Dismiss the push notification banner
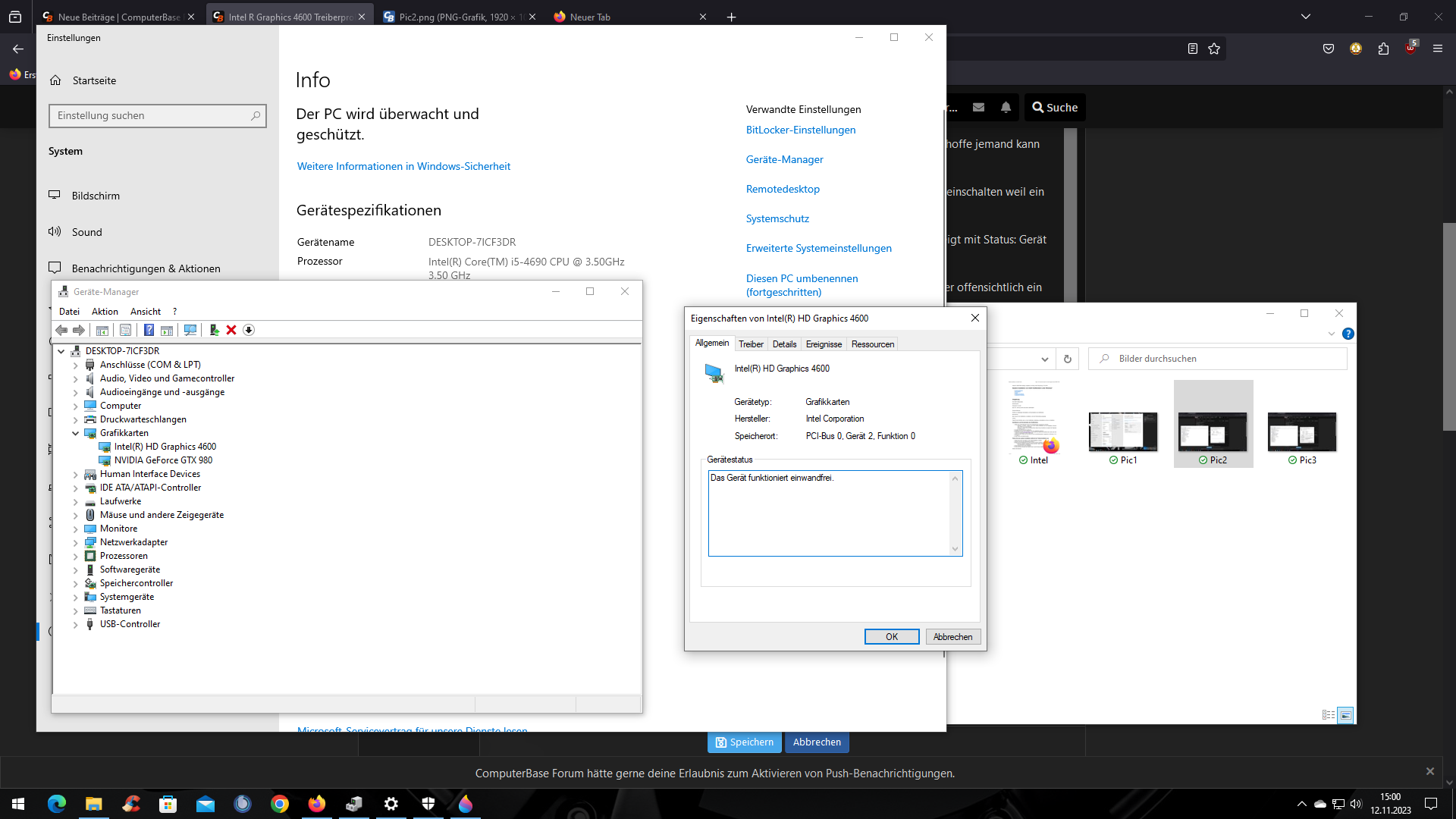Viewport: 1456px width, 819px height. (x=1430, y=771)
